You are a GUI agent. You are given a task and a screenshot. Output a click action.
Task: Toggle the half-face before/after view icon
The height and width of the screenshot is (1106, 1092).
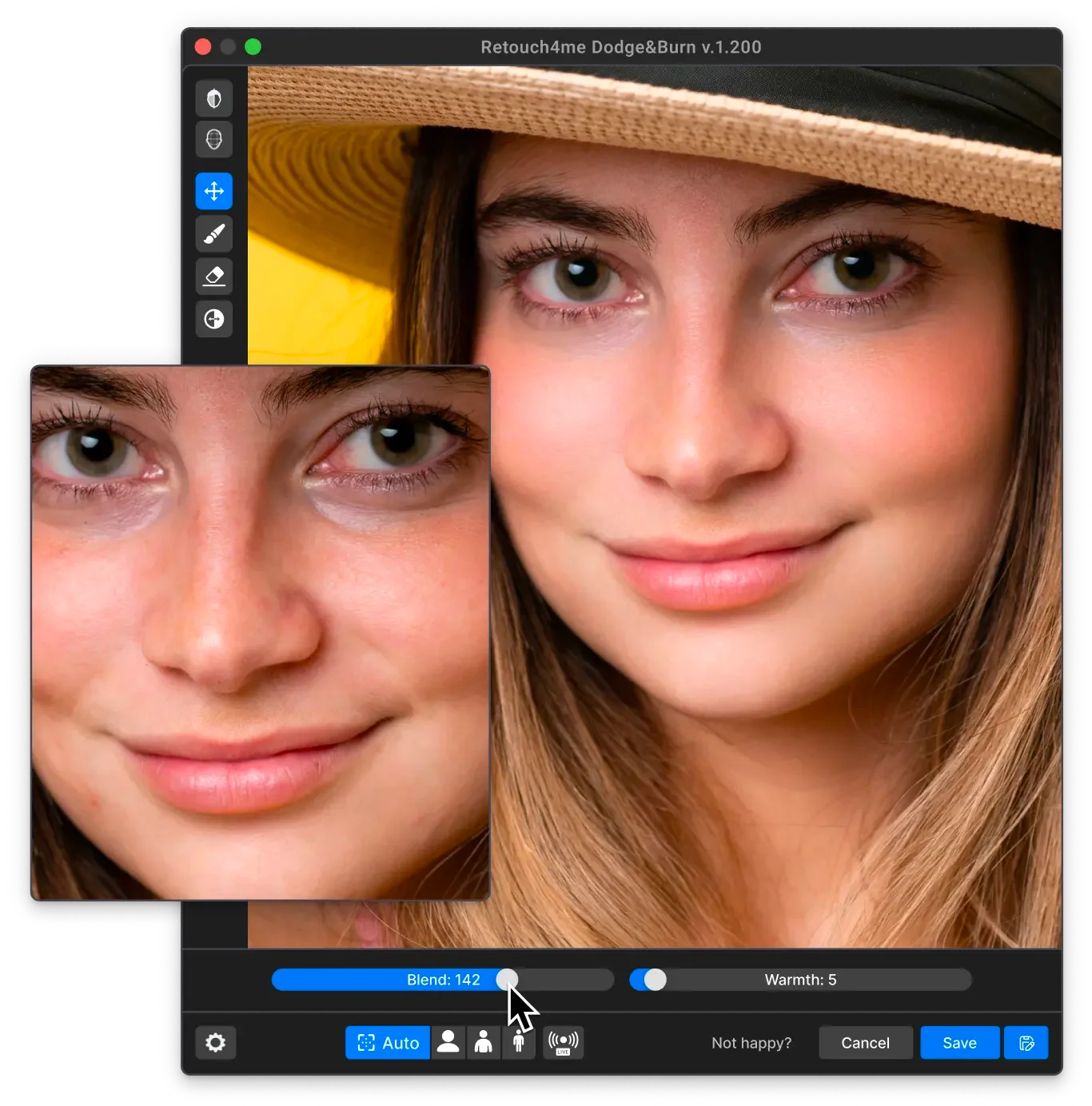[213, 98]
